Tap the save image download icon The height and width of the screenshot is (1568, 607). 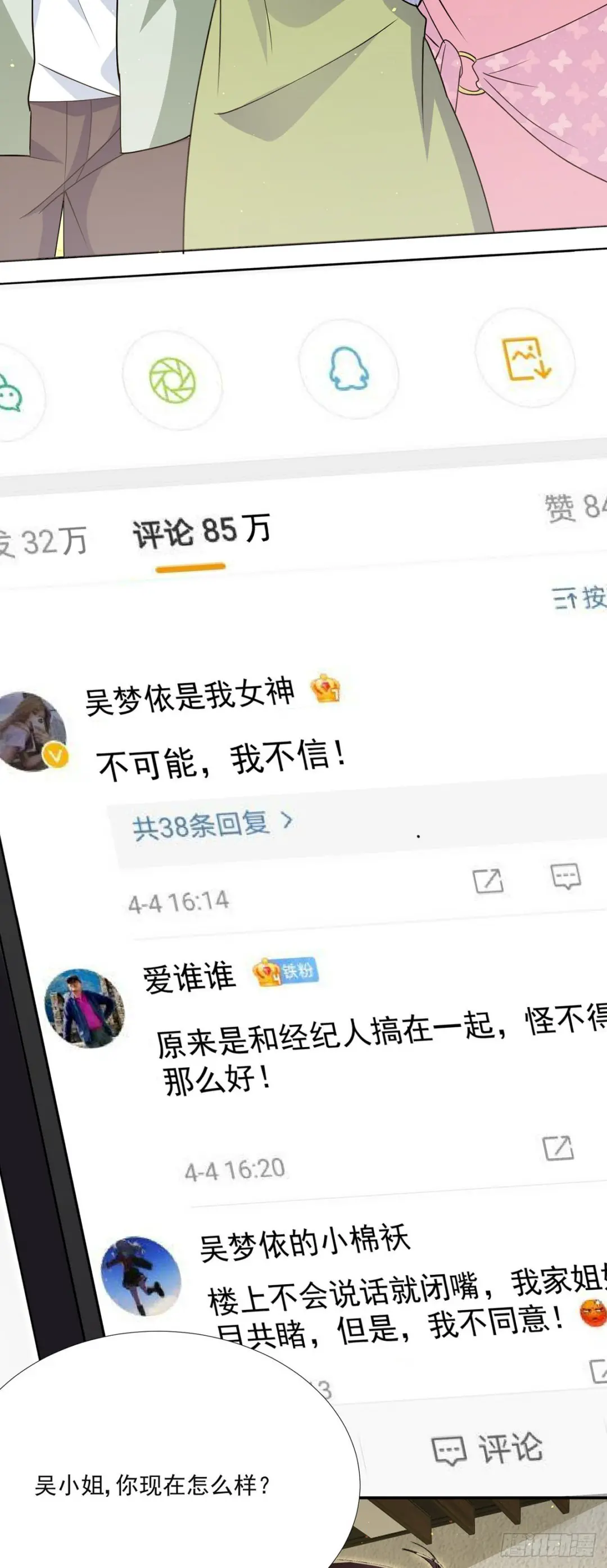click(526, 359)
